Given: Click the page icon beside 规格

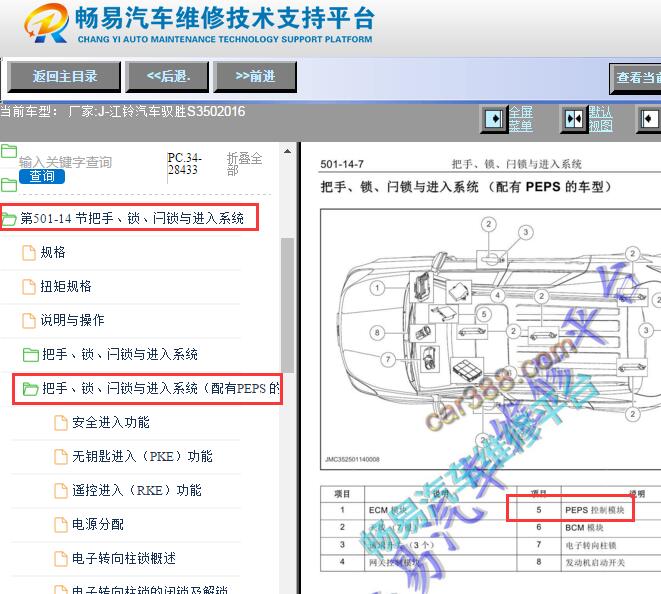Looking at the screenshot, I should [x=29, y=253].
